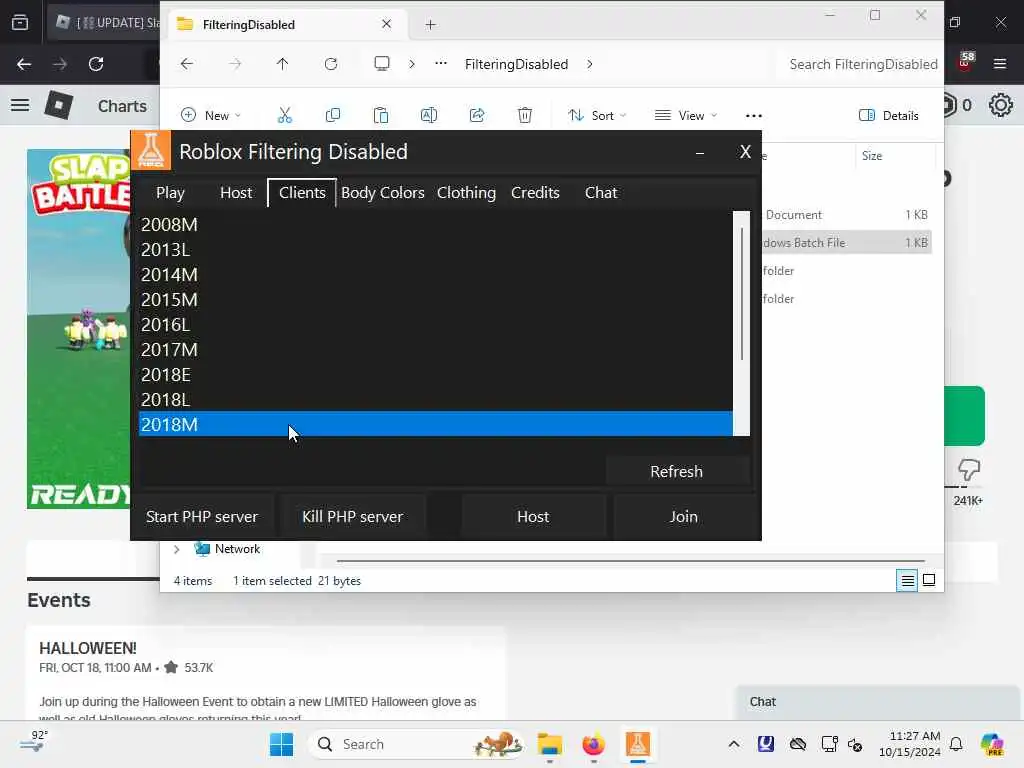Open the Body Colors tab
Screen dimensions: 1024x768
[383, 193]
